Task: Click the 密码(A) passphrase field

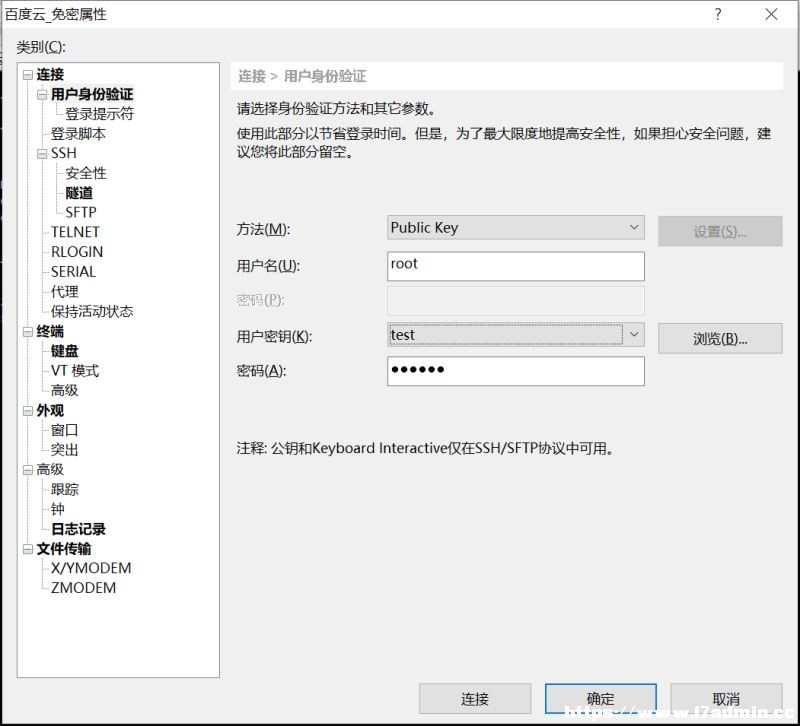Action: (x=515, y=371)
